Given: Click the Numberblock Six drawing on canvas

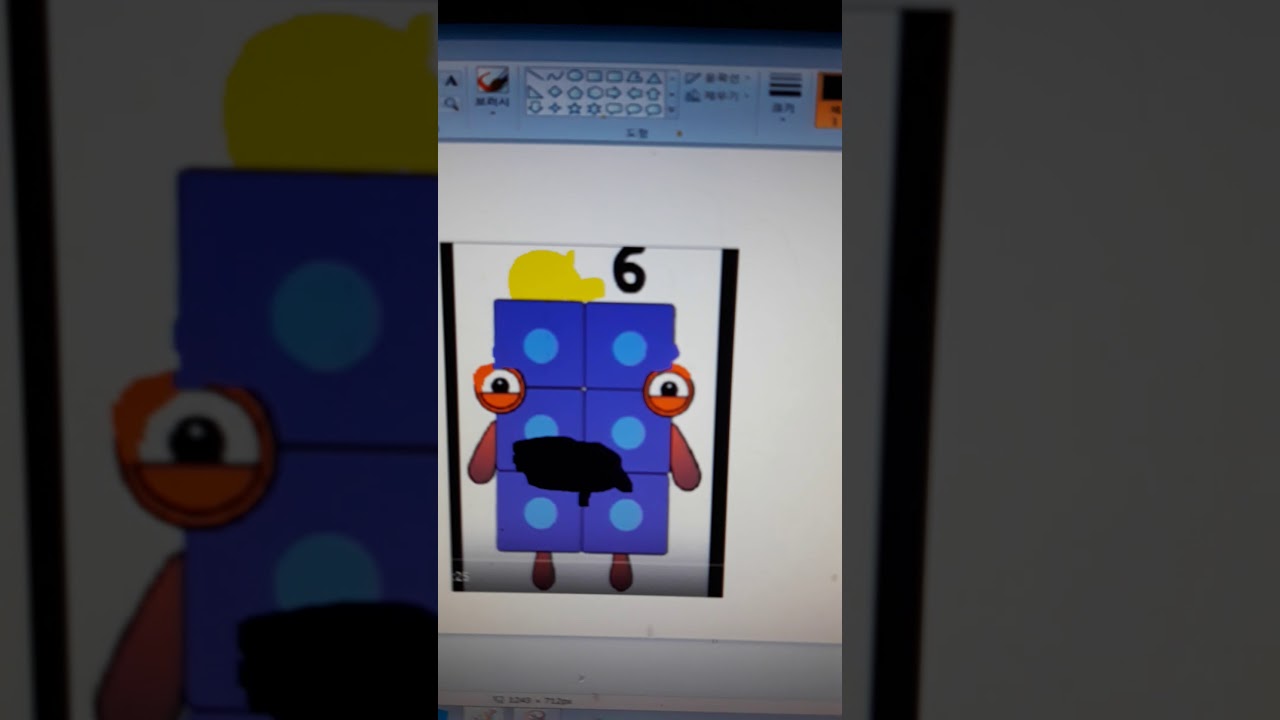Looking at the screenshot, I should pyautogui.click(x=585, y=420).
